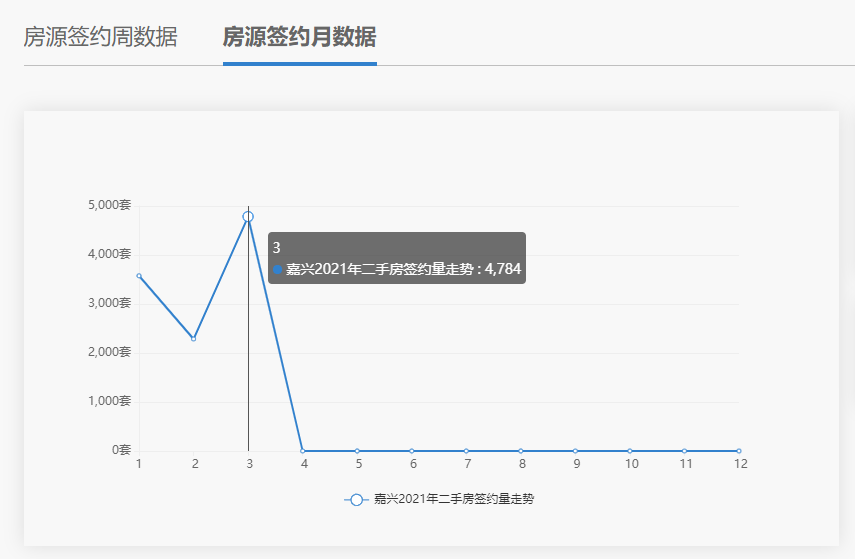The image size is (855, 559).
Task: Click the month 2 data point on line
Action: 194,339
